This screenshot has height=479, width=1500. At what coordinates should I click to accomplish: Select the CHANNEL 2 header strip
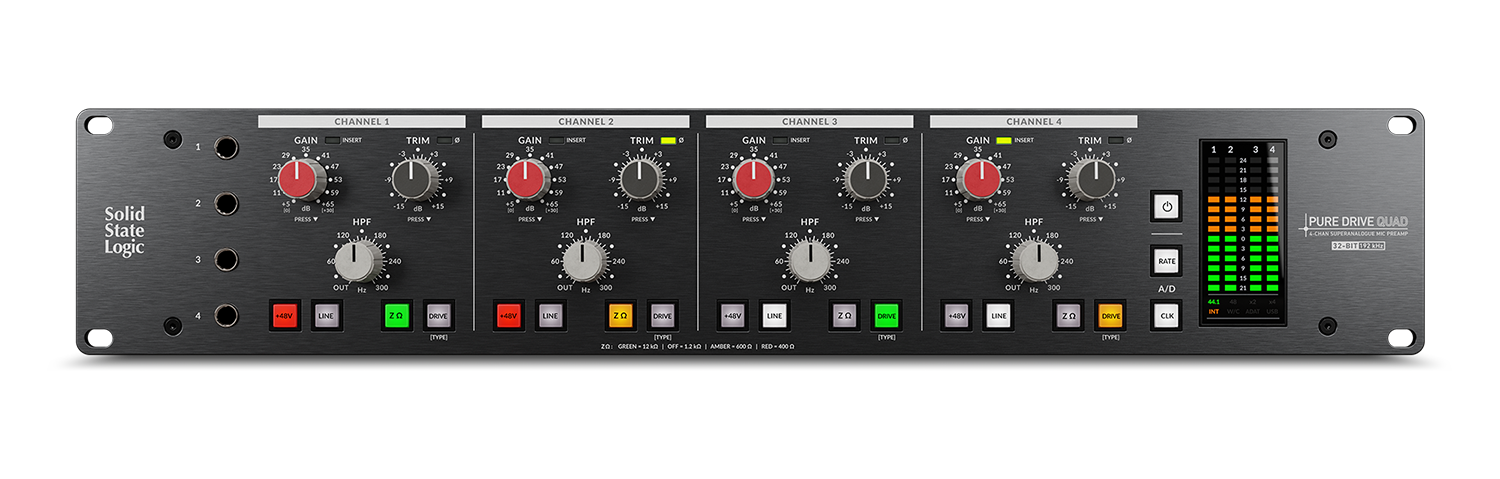click(585, 122)
